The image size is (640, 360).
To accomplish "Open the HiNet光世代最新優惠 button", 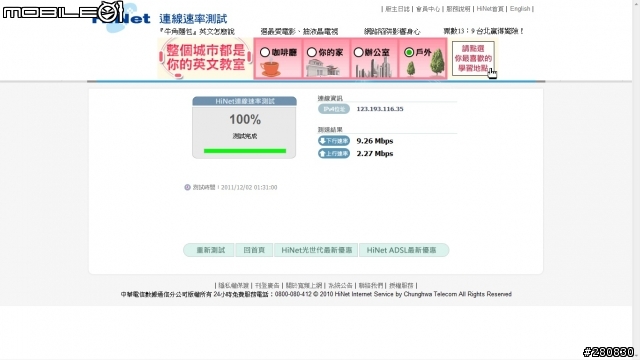I will click(316, 250).
